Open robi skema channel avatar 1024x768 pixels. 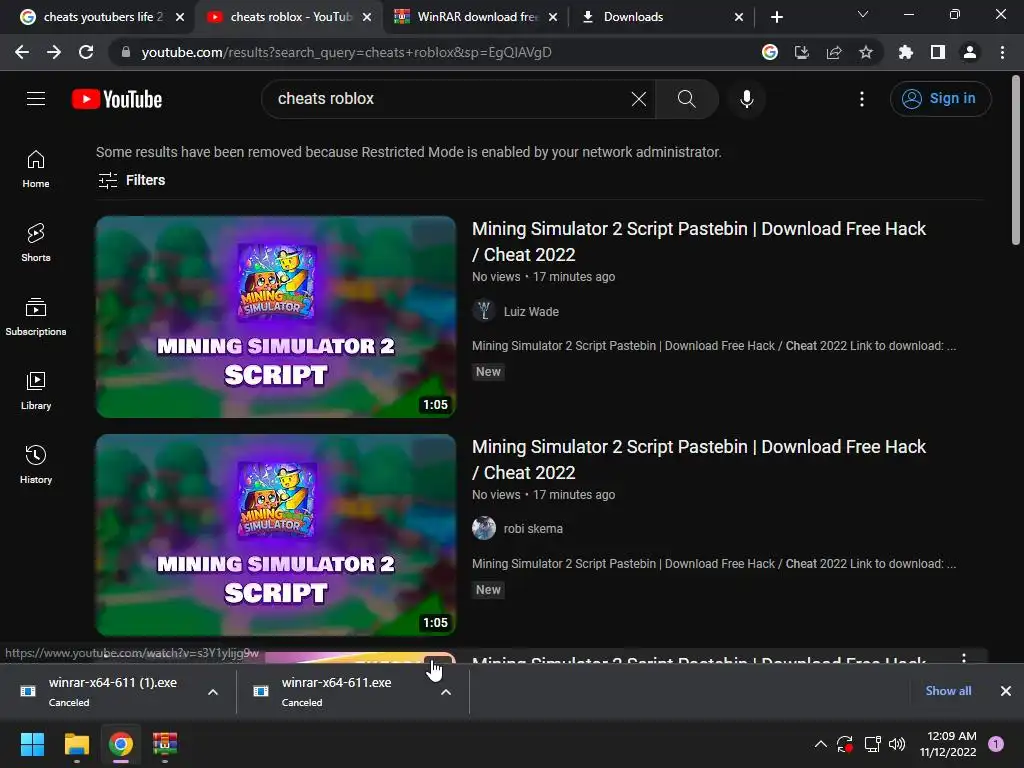tap(484, 528)
